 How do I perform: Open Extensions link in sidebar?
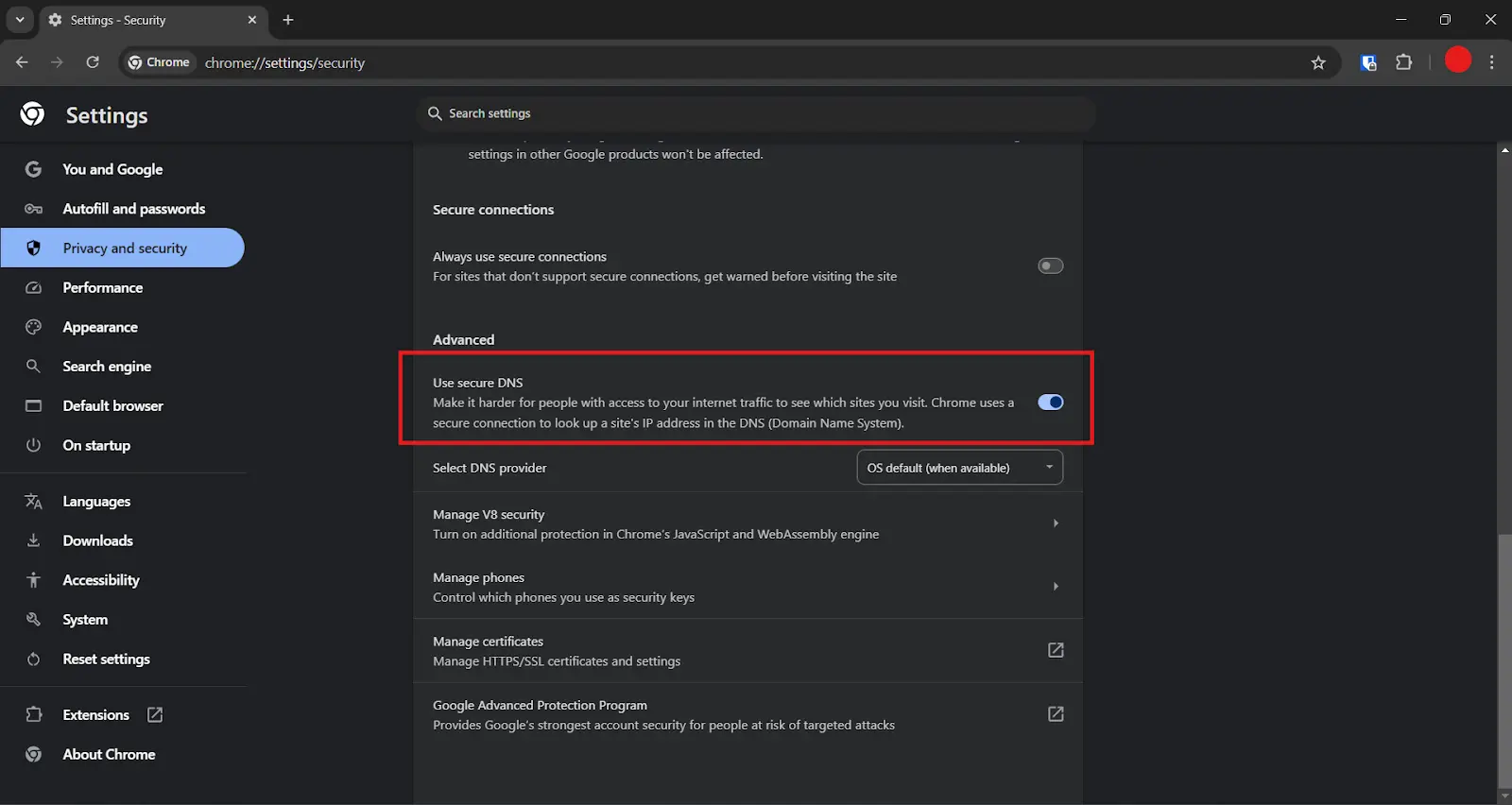95,715
